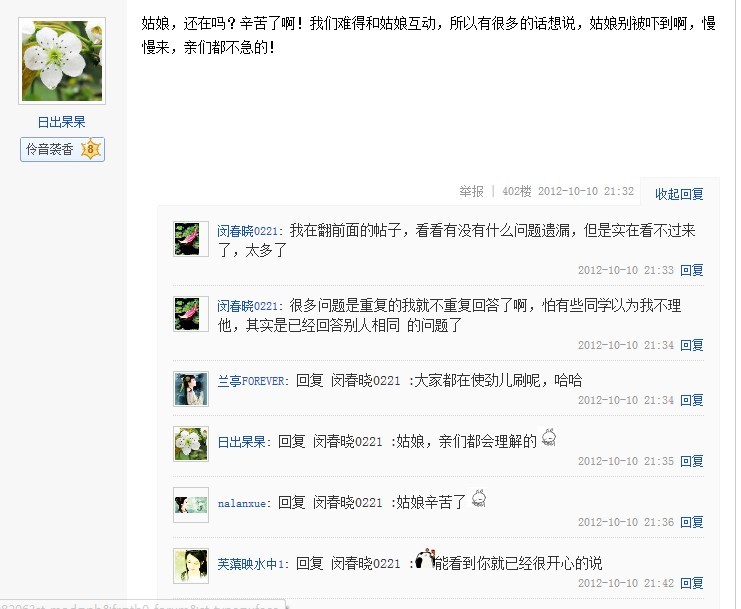The width and height of the screenshot is (741, 609).
Task: Open nalanxue's avatar picture
Action: click(x=191, y=505)
